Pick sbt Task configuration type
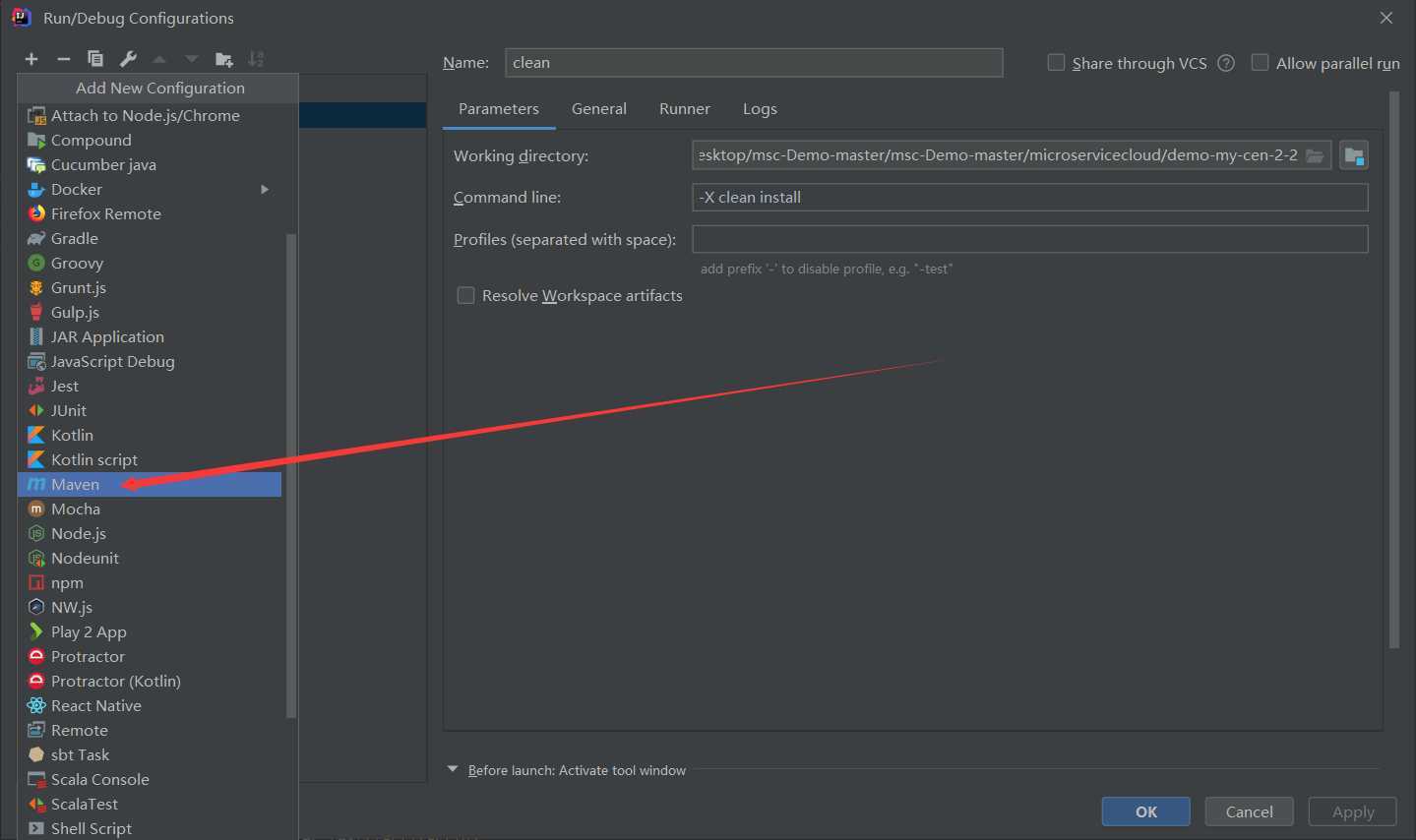 tap(150, 754)
